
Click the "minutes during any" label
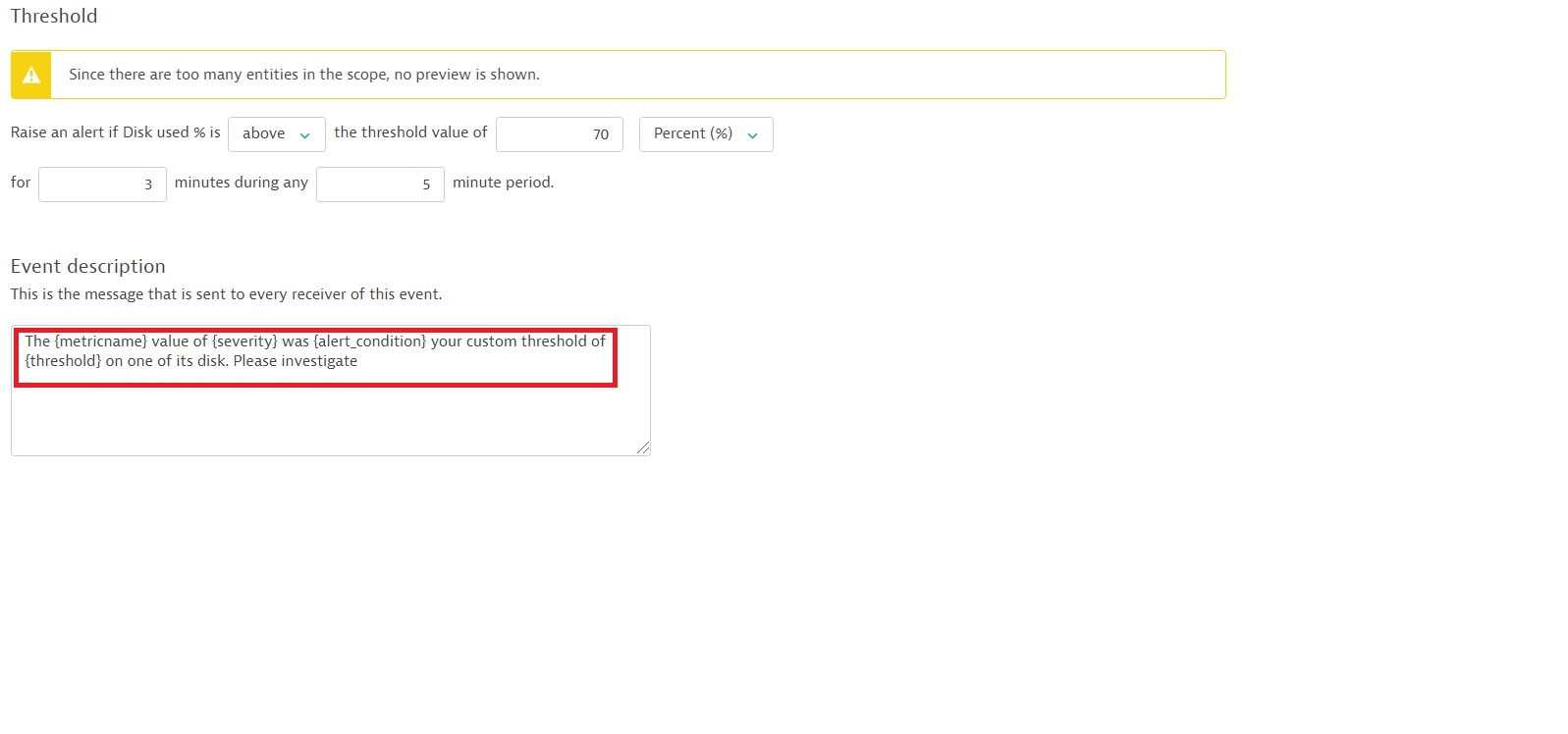242,183
